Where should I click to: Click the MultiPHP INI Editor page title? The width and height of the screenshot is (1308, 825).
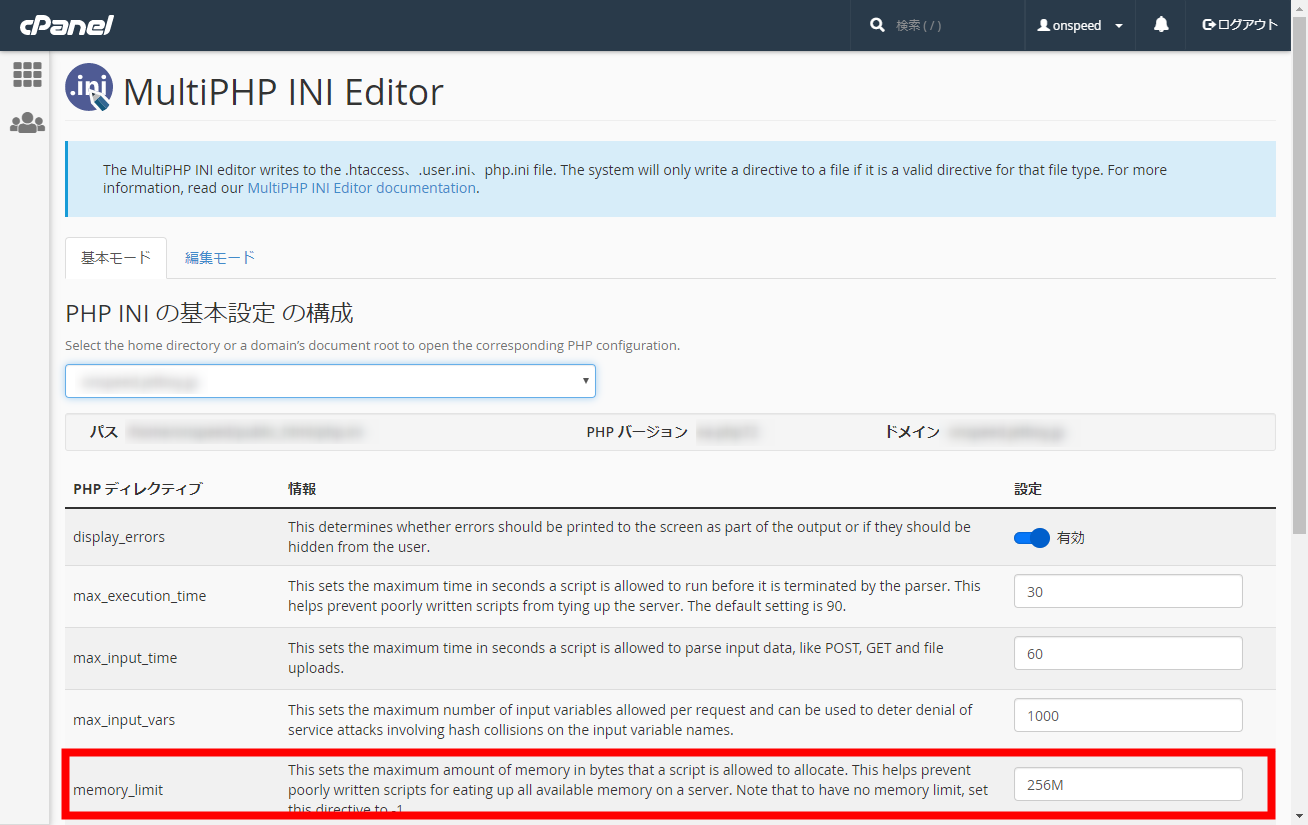pyautogui.click(x=283, y=92)
